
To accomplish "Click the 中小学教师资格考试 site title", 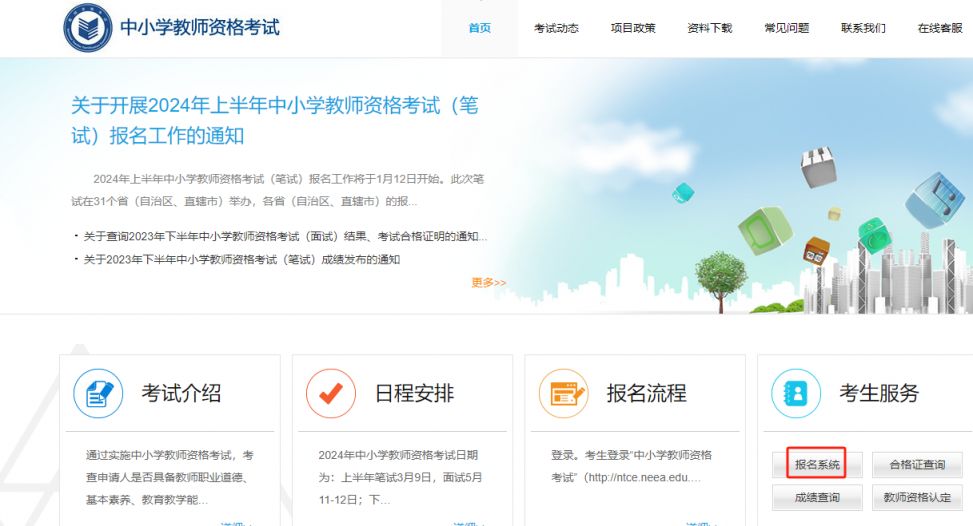I will (x=200, y=27).
